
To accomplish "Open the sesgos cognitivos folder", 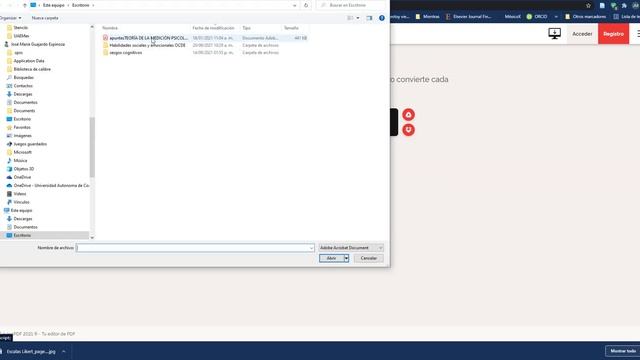I will 126,53.
